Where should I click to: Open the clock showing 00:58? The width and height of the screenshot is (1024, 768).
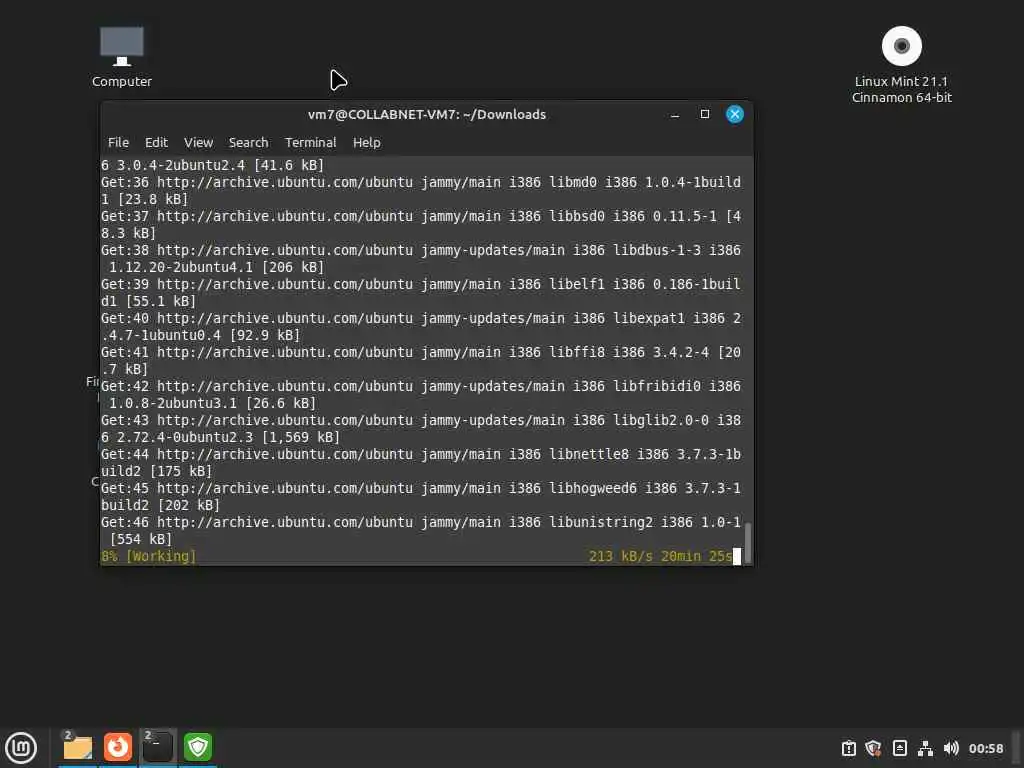coord(985,748)
